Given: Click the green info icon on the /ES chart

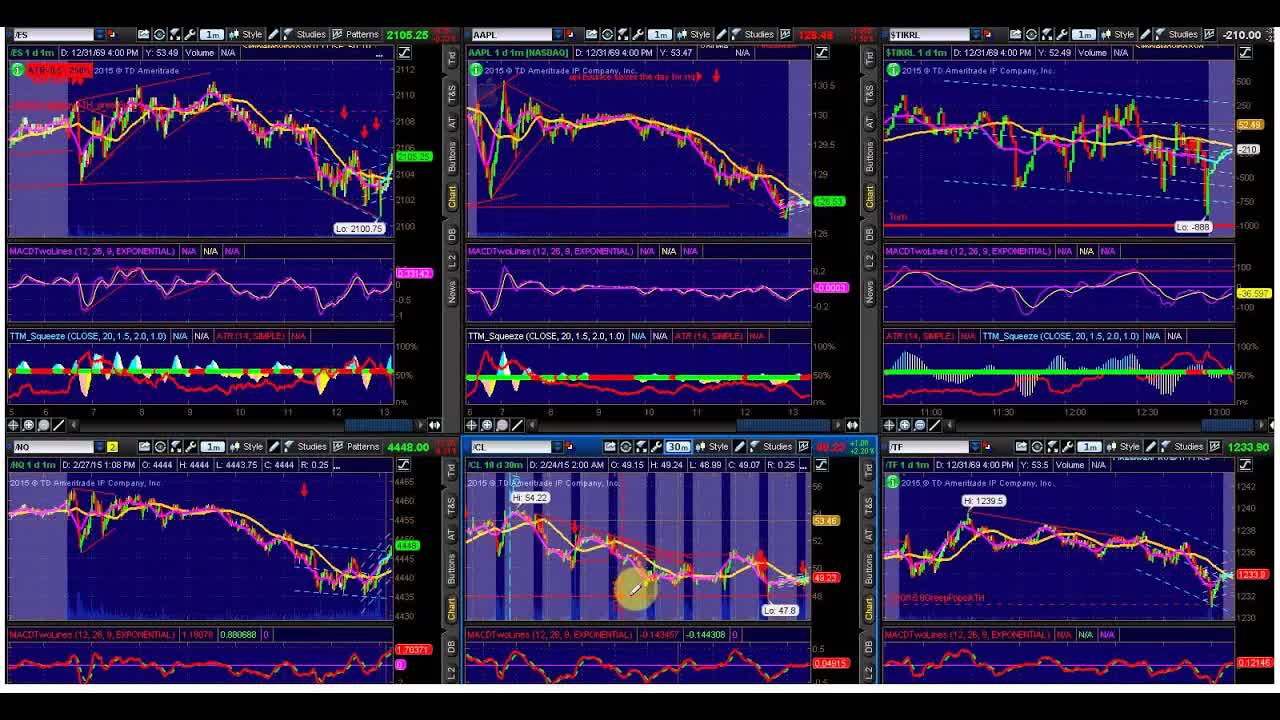Looking at the screenshot, I should point(17,70).
